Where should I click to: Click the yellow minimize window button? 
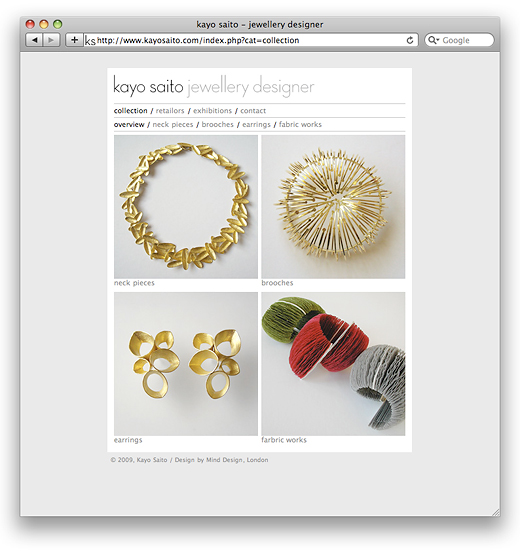[x=44, y=24]
